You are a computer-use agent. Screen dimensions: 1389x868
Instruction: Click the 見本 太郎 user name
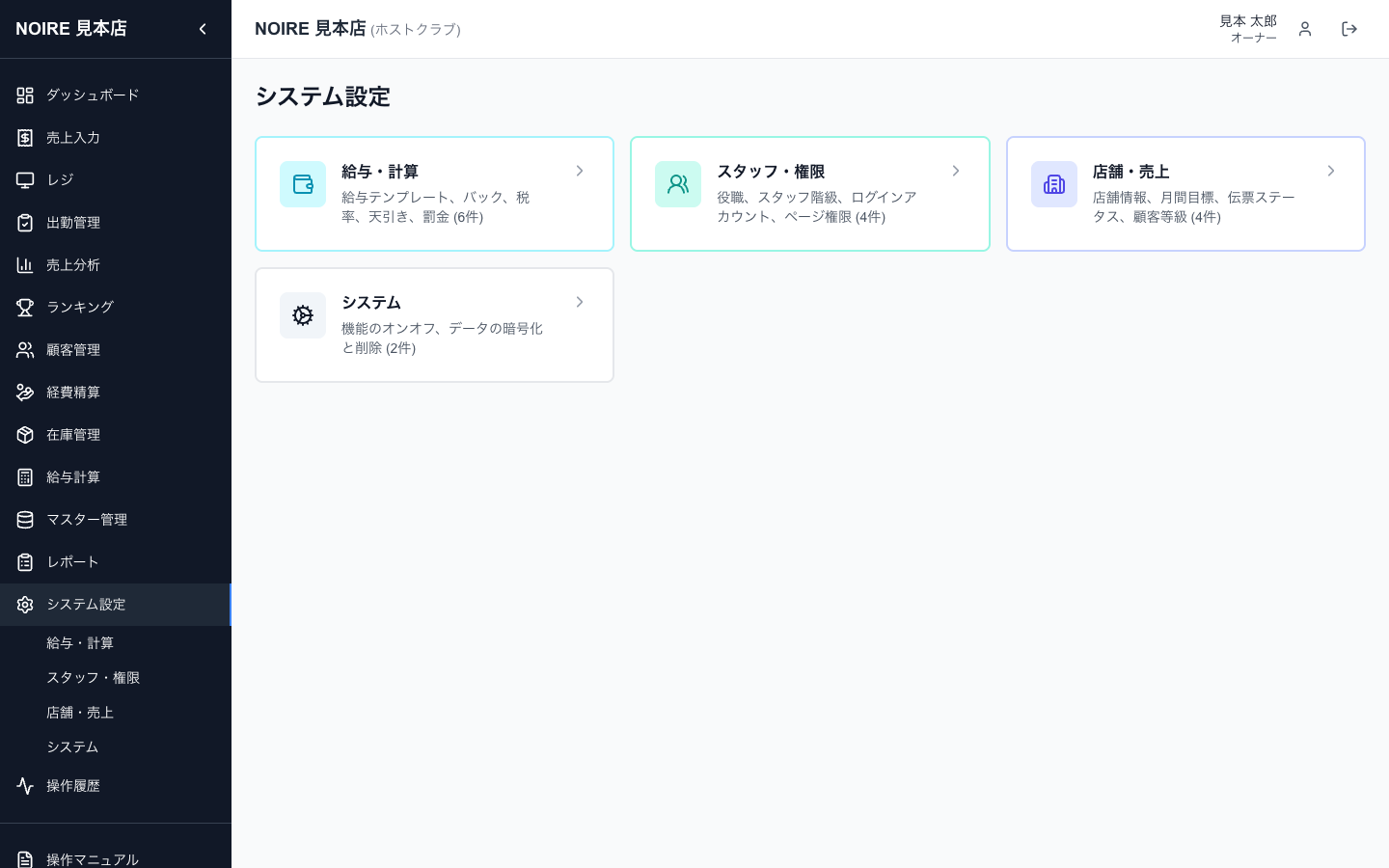coord(1248,21)
